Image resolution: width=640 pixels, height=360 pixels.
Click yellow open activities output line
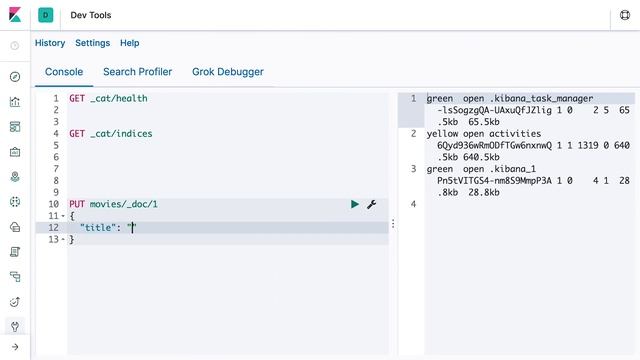[x=484, y=133]
